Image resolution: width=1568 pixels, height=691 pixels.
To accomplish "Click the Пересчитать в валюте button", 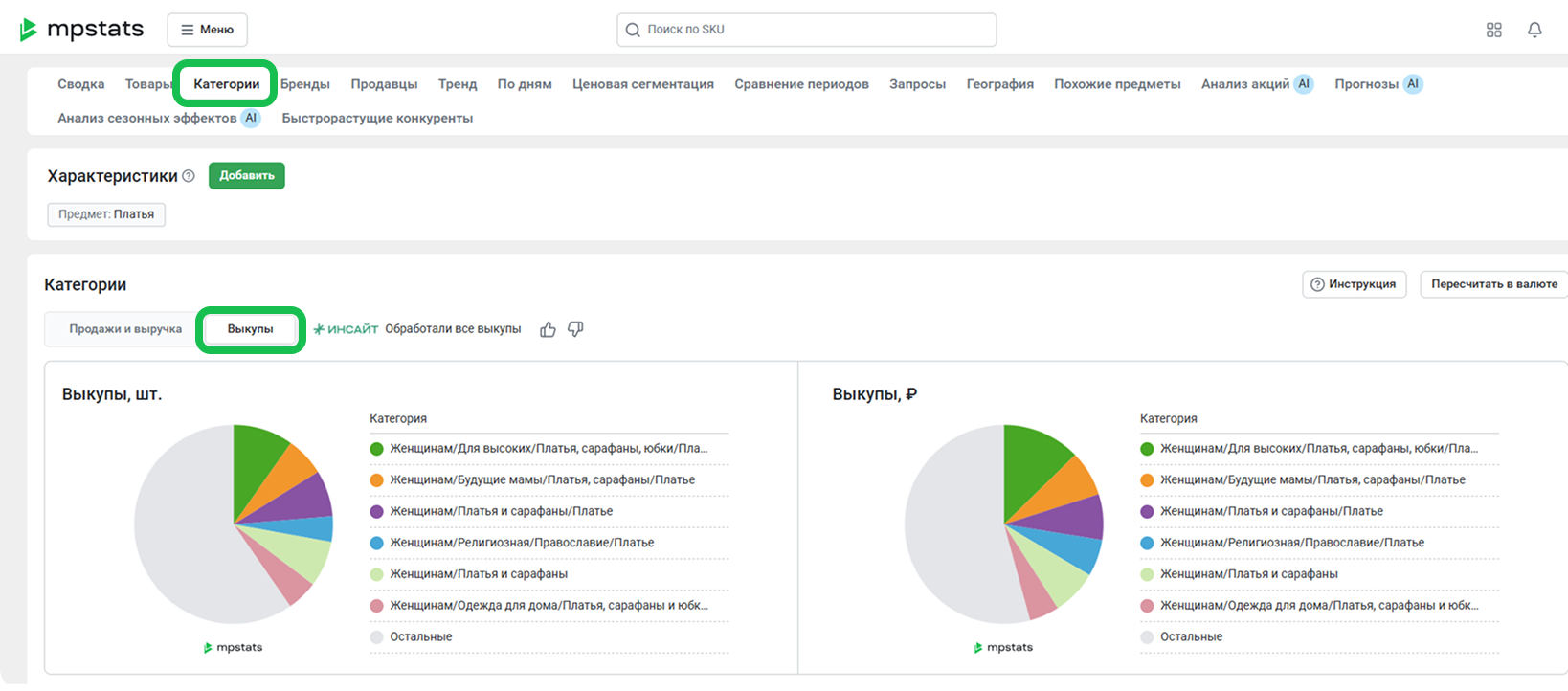I will tap(1493, 284).
